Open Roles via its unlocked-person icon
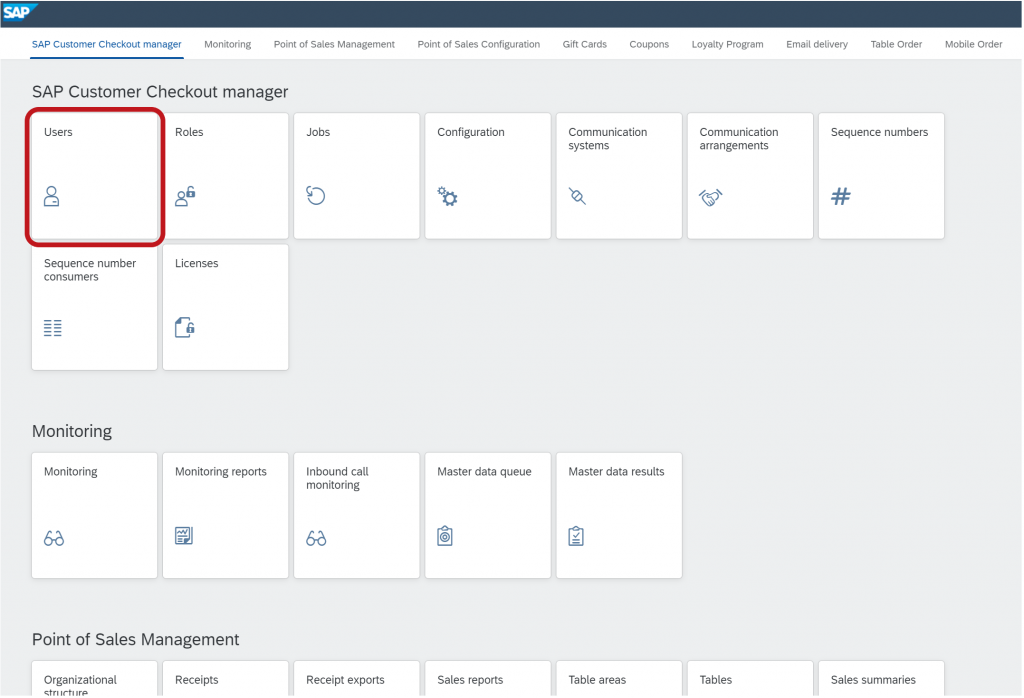1024x698 pixels. tap(185, 197)
